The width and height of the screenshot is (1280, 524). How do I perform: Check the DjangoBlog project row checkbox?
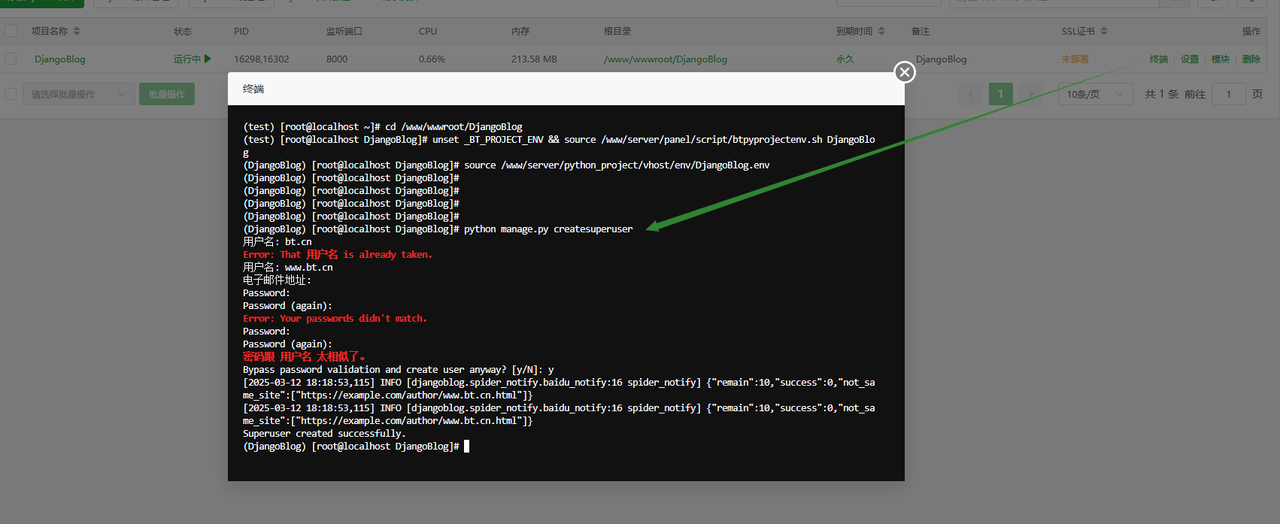[x=11, y=59]
